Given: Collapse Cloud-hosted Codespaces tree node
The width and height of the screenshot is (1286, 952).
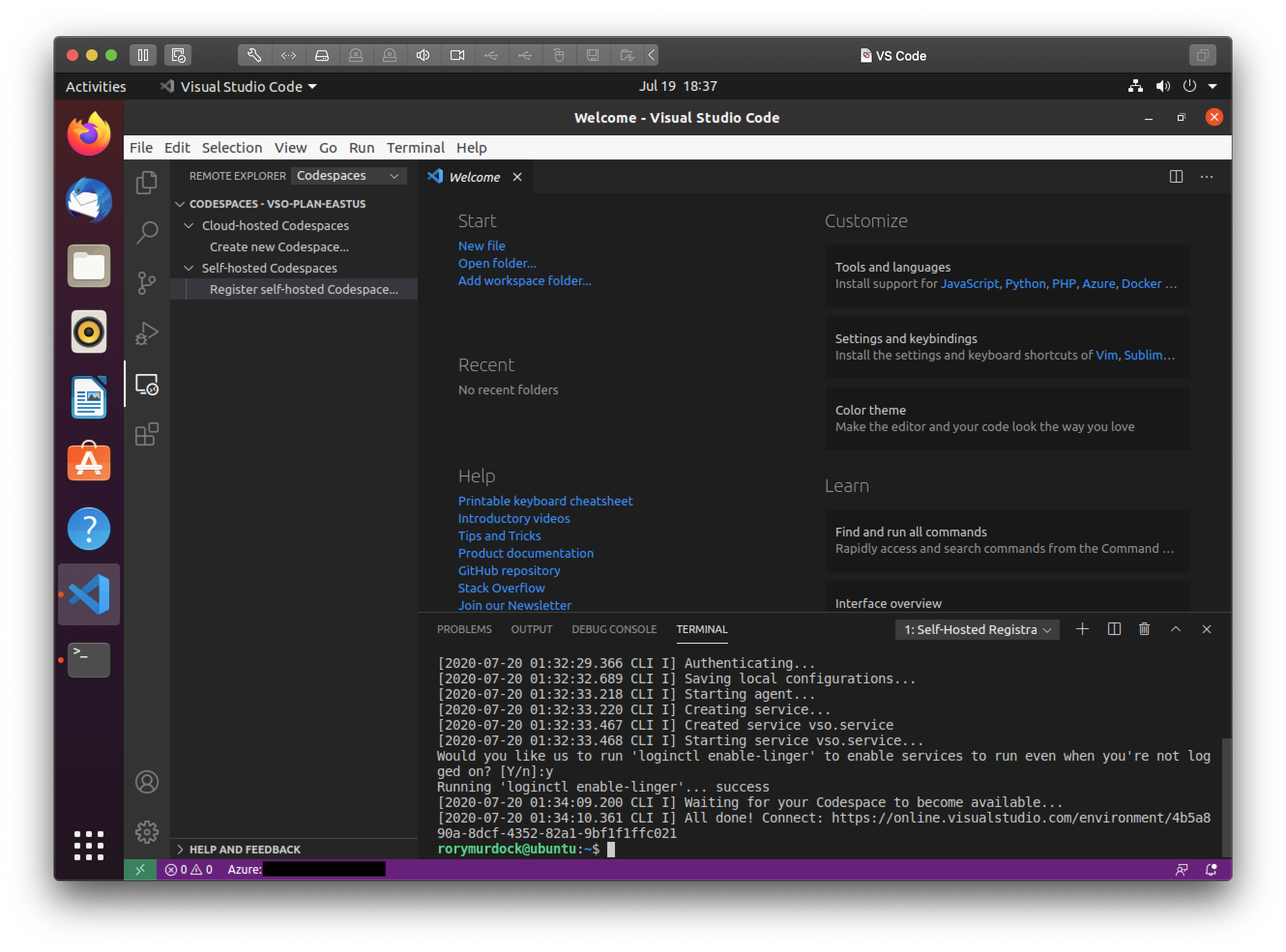Looking at the screenshot, I should pos(189,225).
